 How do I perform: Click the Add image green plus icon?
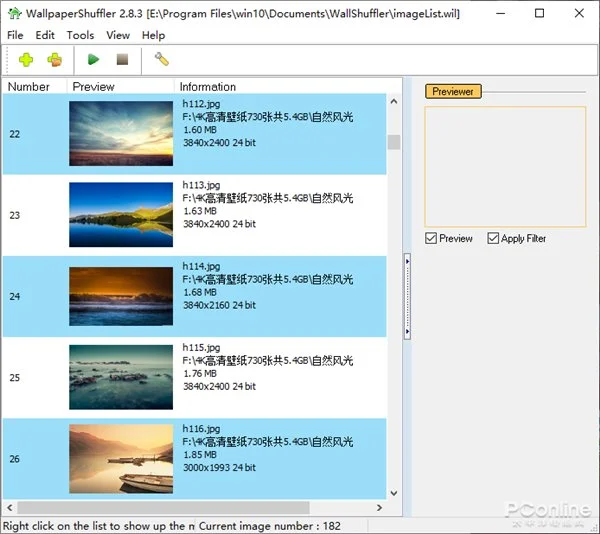[x=26, y=60]
